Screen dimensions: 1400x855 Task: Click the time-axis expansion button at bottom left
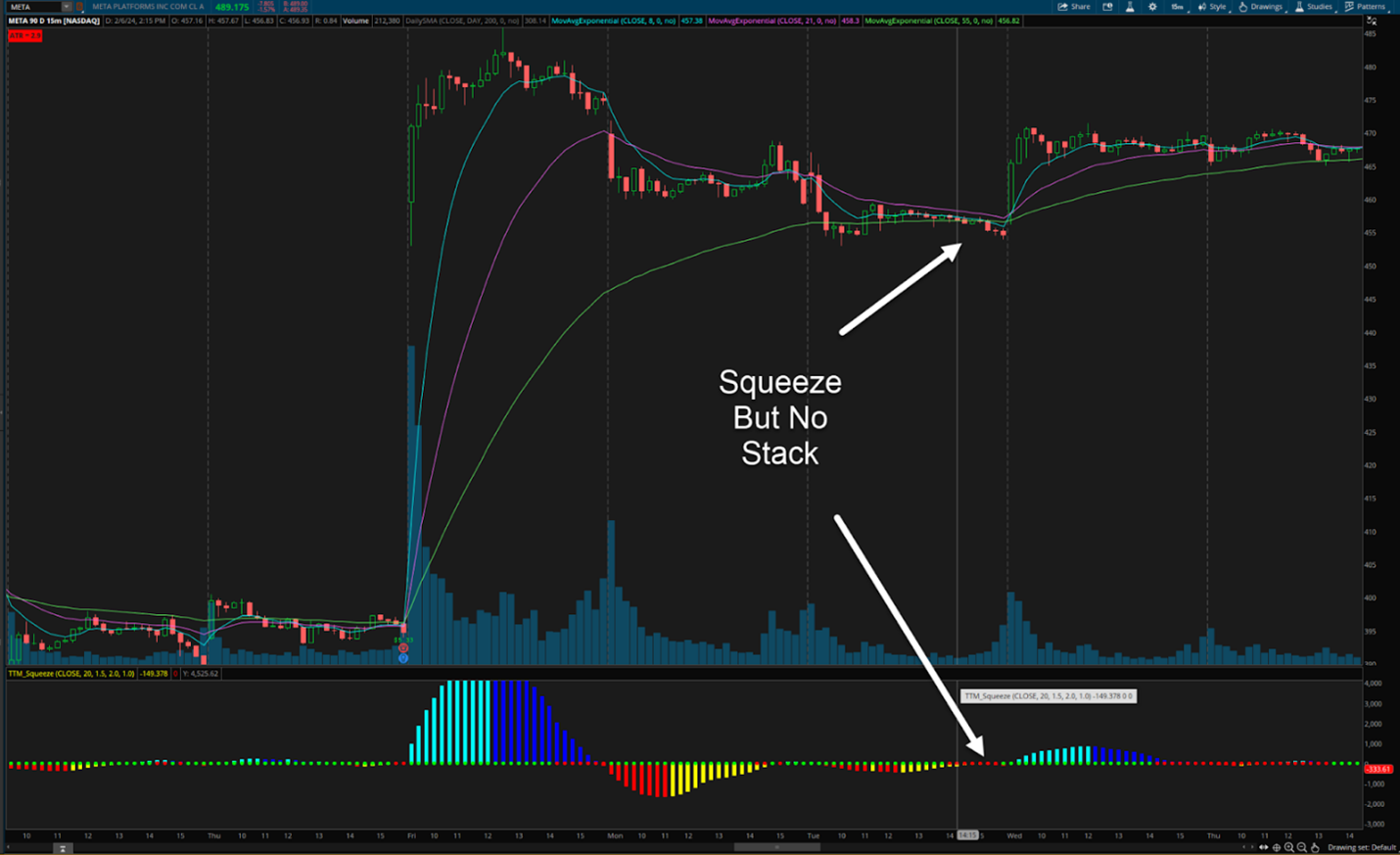61,848
